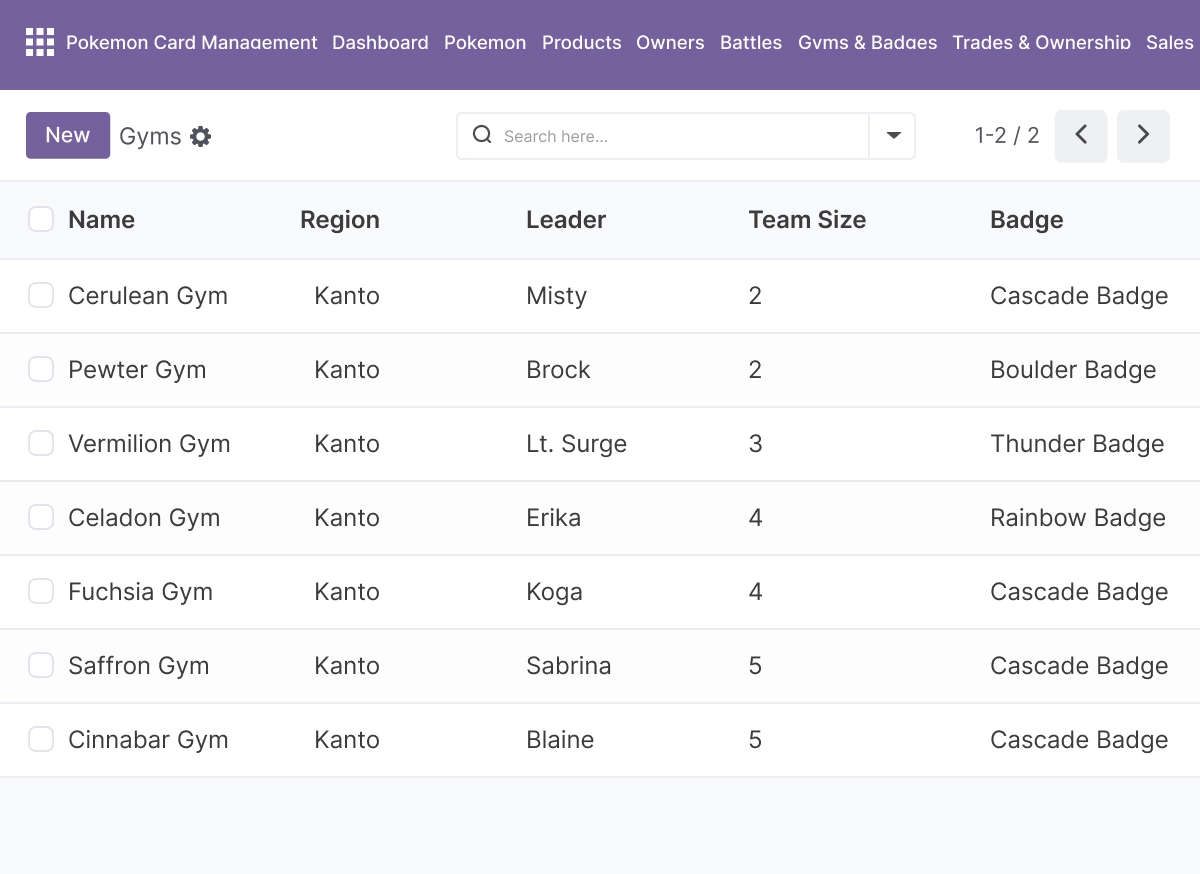The height and width of the screenshot is (874, 1200).
Task: Click the Boulder Badge cell
Action: pos(1073,370)
